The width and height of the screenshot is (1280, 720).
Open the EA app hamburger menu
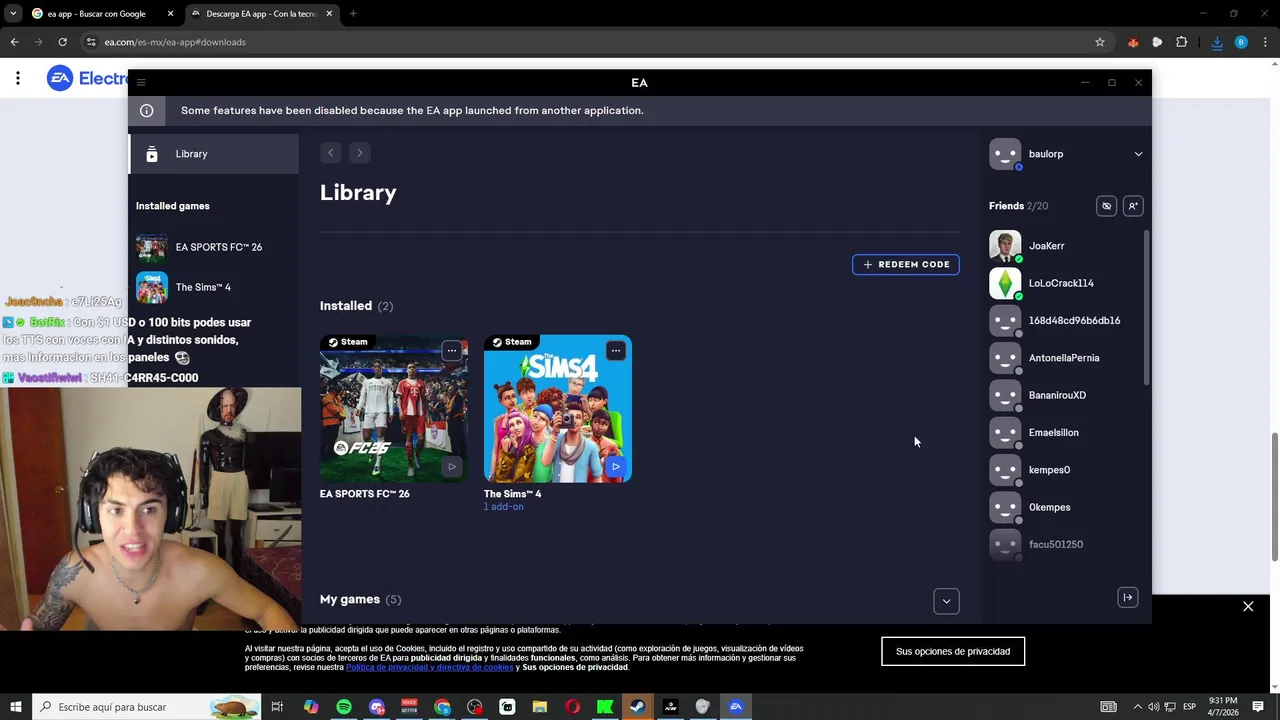point(141,82)
